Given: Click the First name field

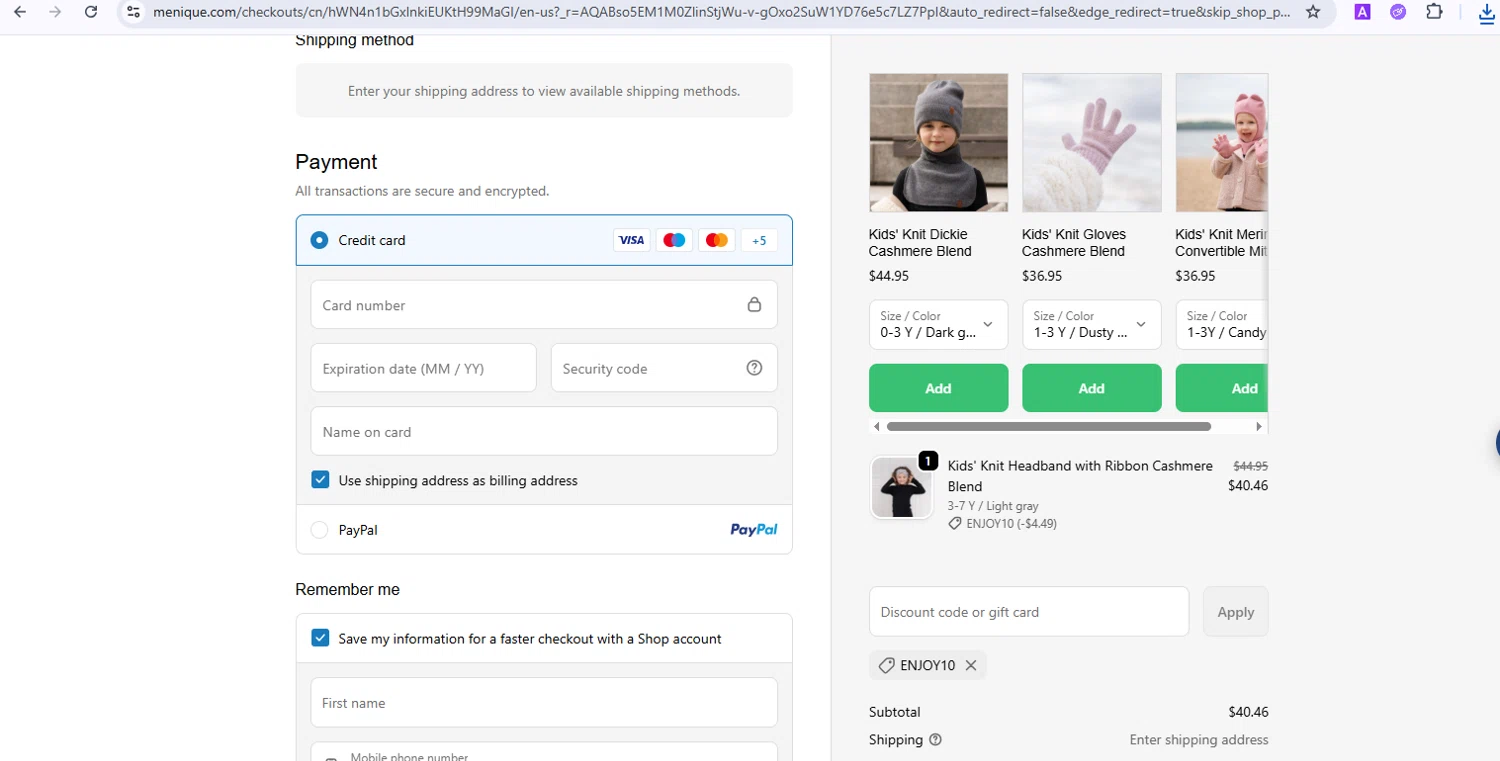Looking at the screenshot, I should point(544,702).
